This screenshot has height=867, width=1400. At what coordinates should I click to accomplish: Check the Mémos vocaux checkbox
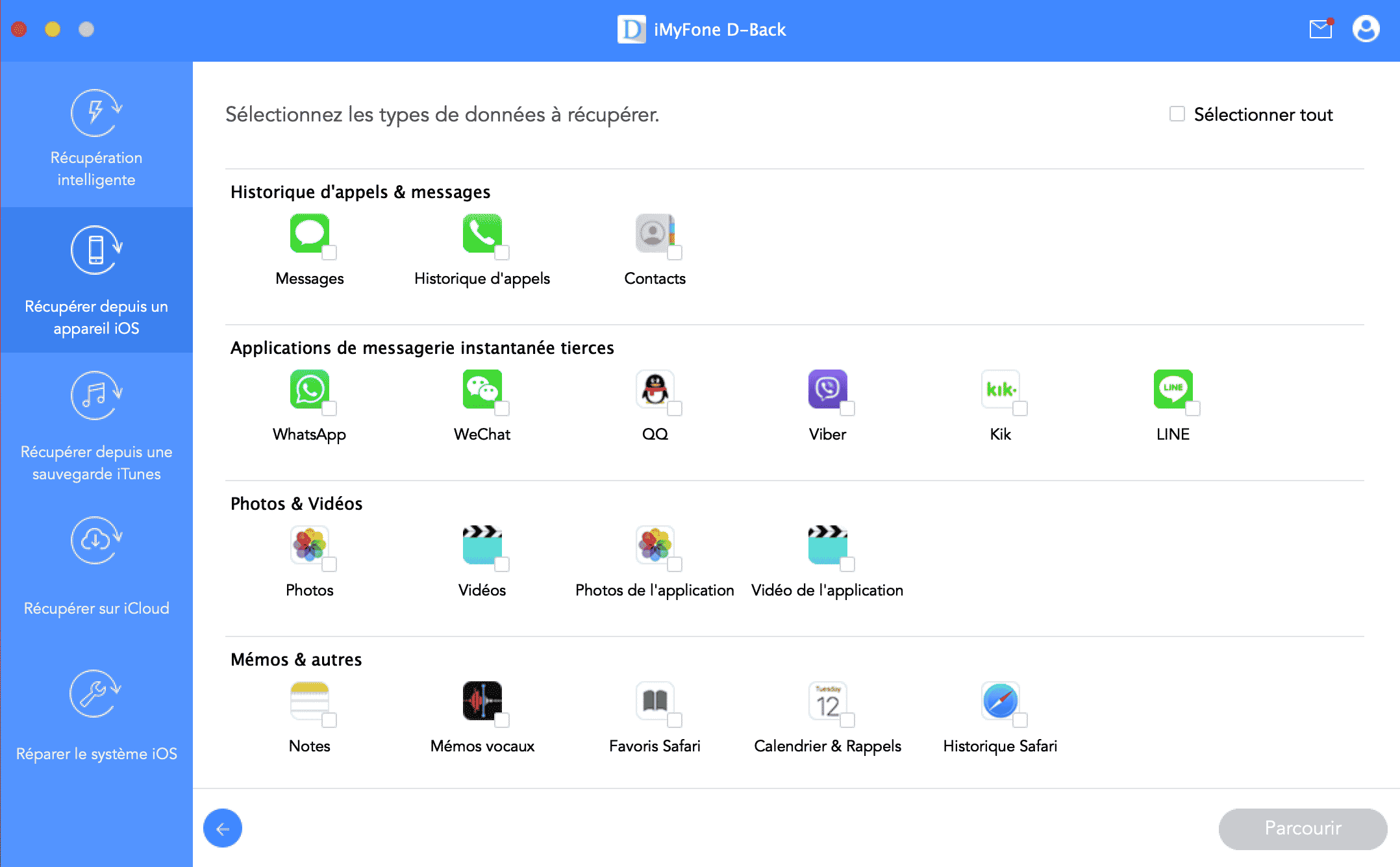[x=502, y=720]
